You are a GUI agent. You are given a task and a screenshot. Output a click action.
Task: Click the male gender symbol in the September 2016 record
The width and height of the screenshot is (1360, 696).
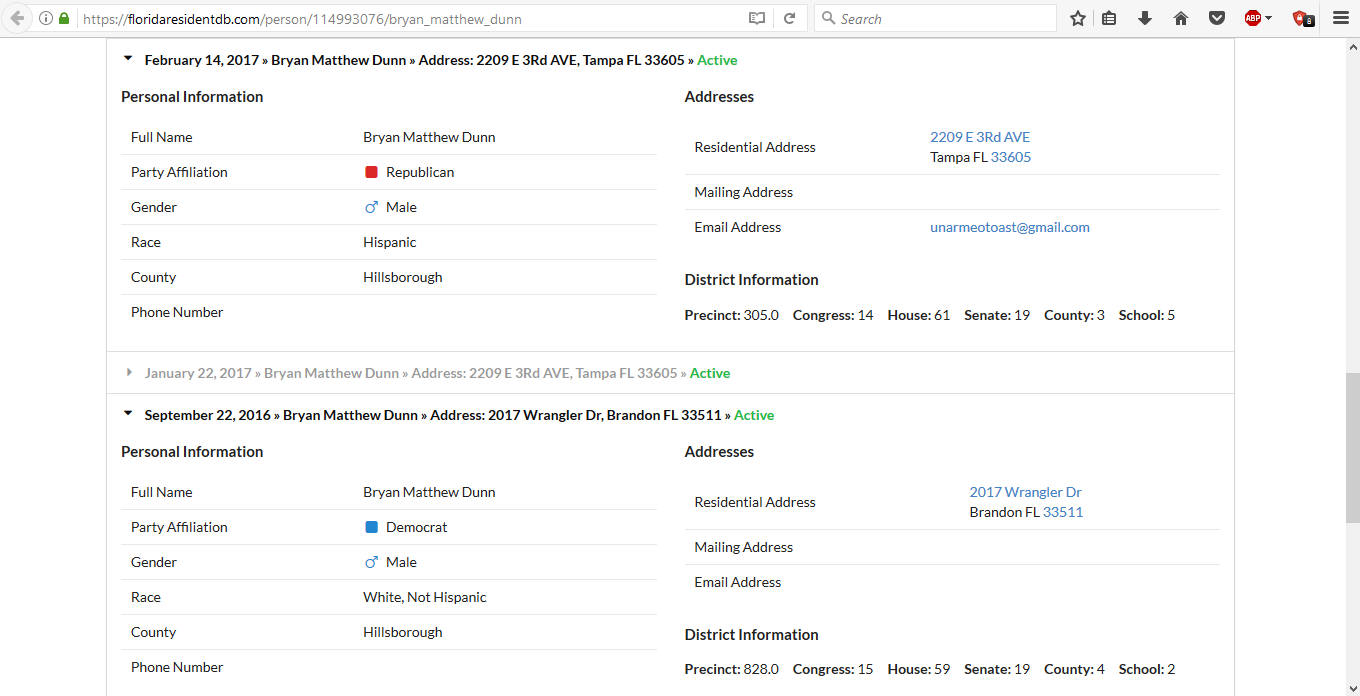(x=371, y=562)
